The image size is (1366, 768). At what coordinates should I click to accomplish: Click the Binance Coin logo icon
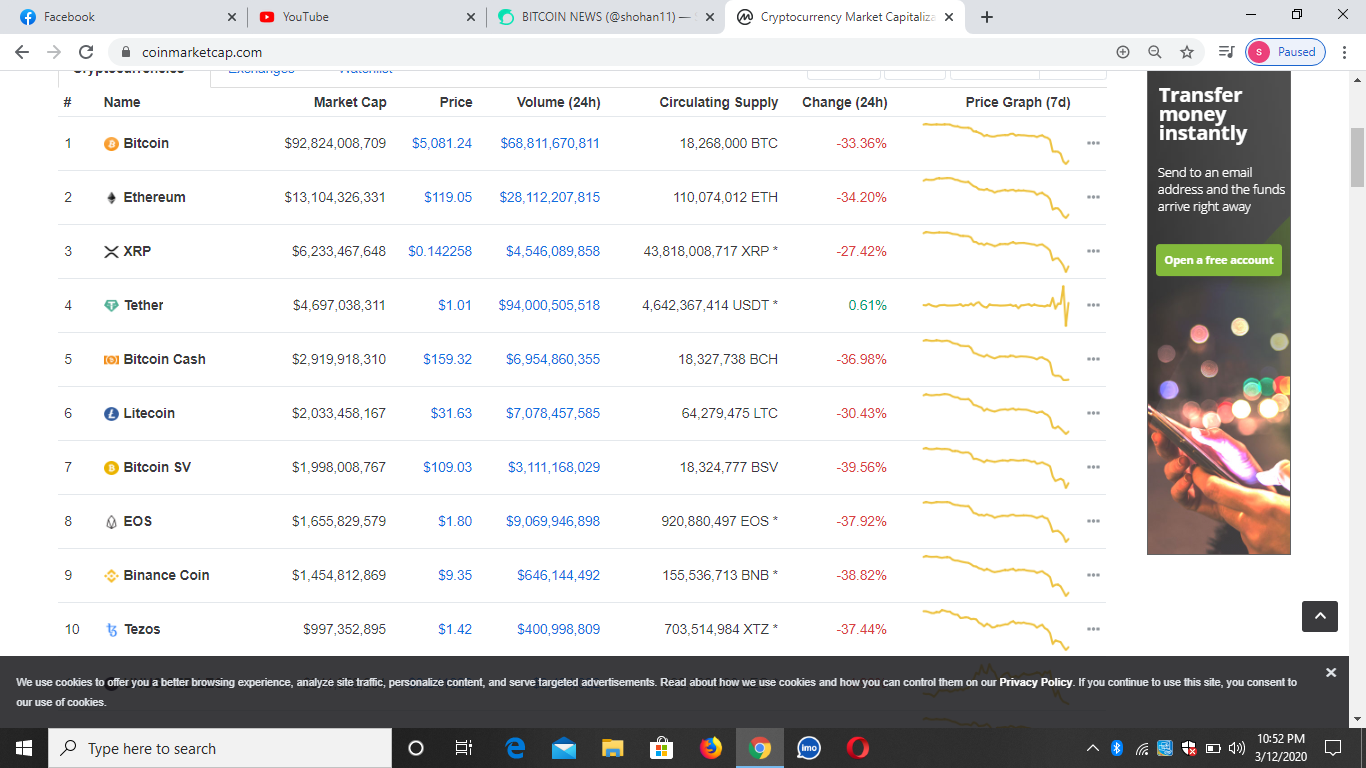111,576
